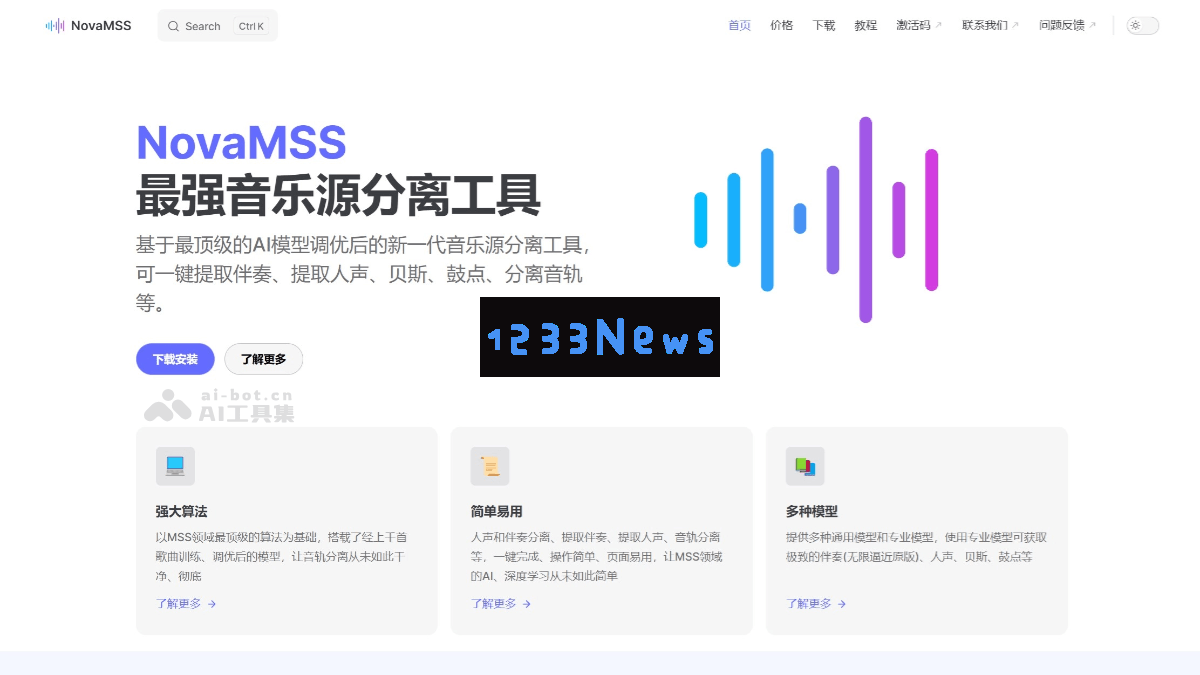Screen dimensions: 1200x675
Task: Open the 问题反馈 feedback link
Action: click(1068, 26)
